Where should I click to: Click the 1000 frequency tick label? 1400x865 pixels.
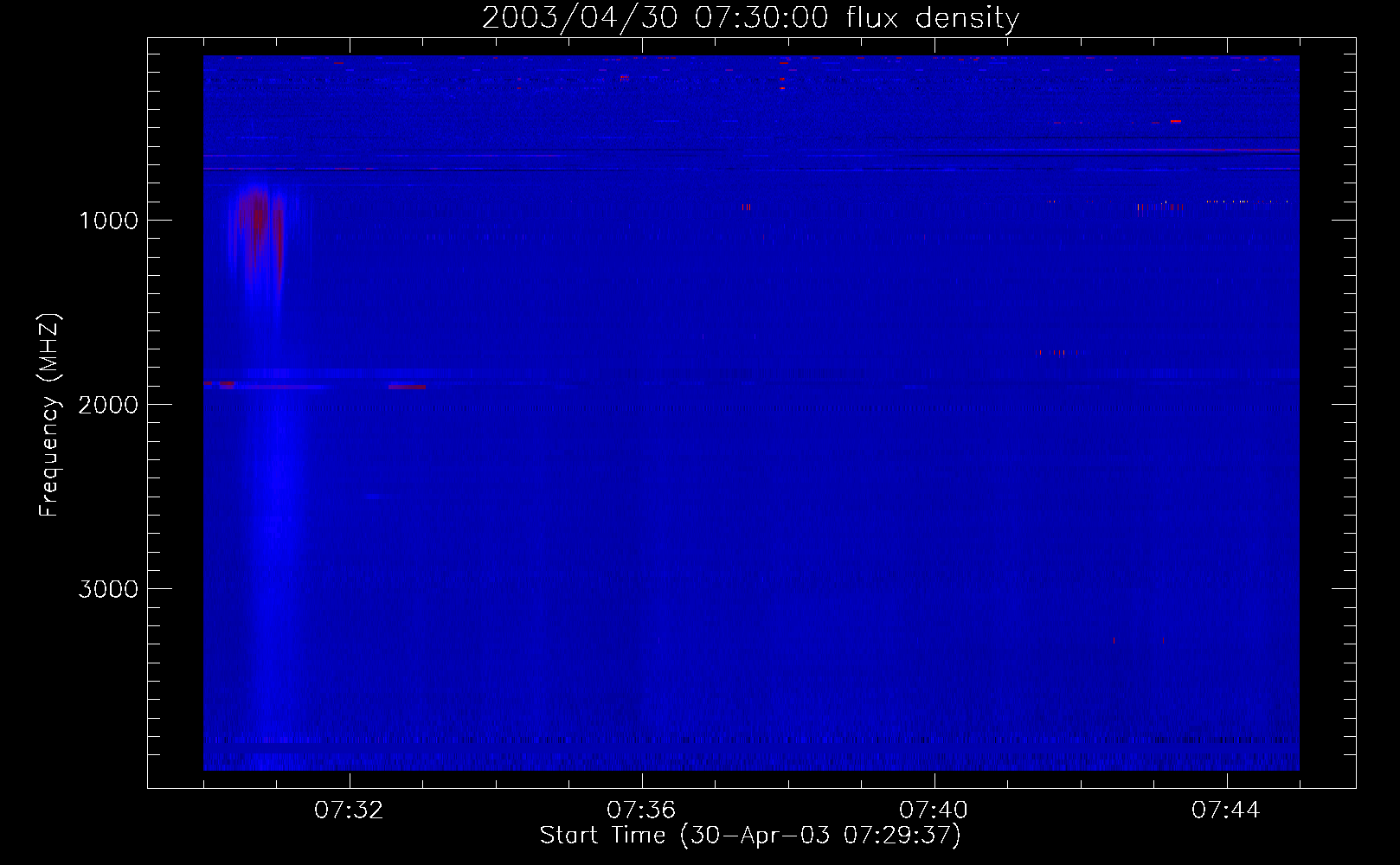pos(109,221)
